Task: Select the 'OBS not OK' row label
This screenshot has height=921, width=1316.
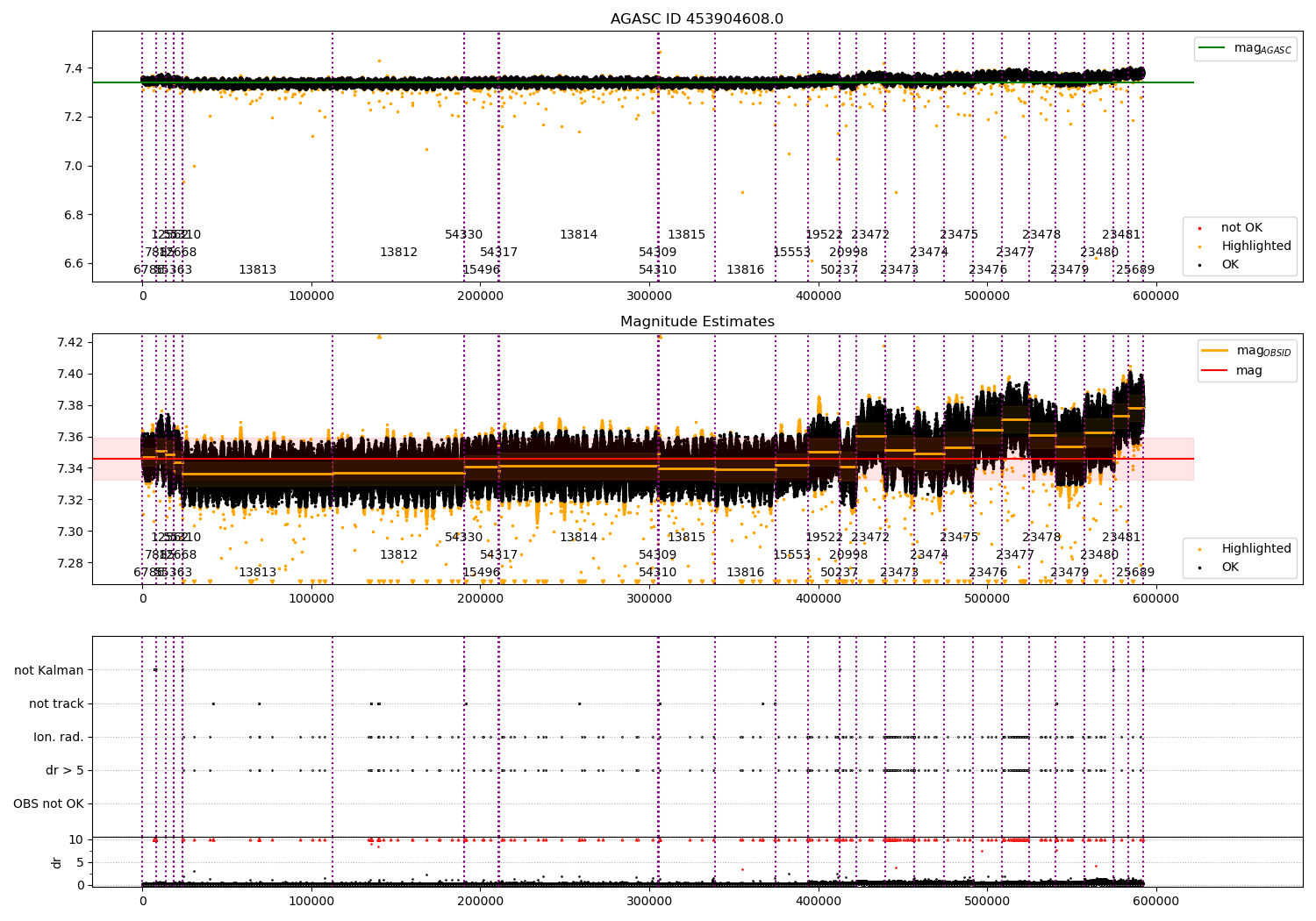Action: point(49,803)
